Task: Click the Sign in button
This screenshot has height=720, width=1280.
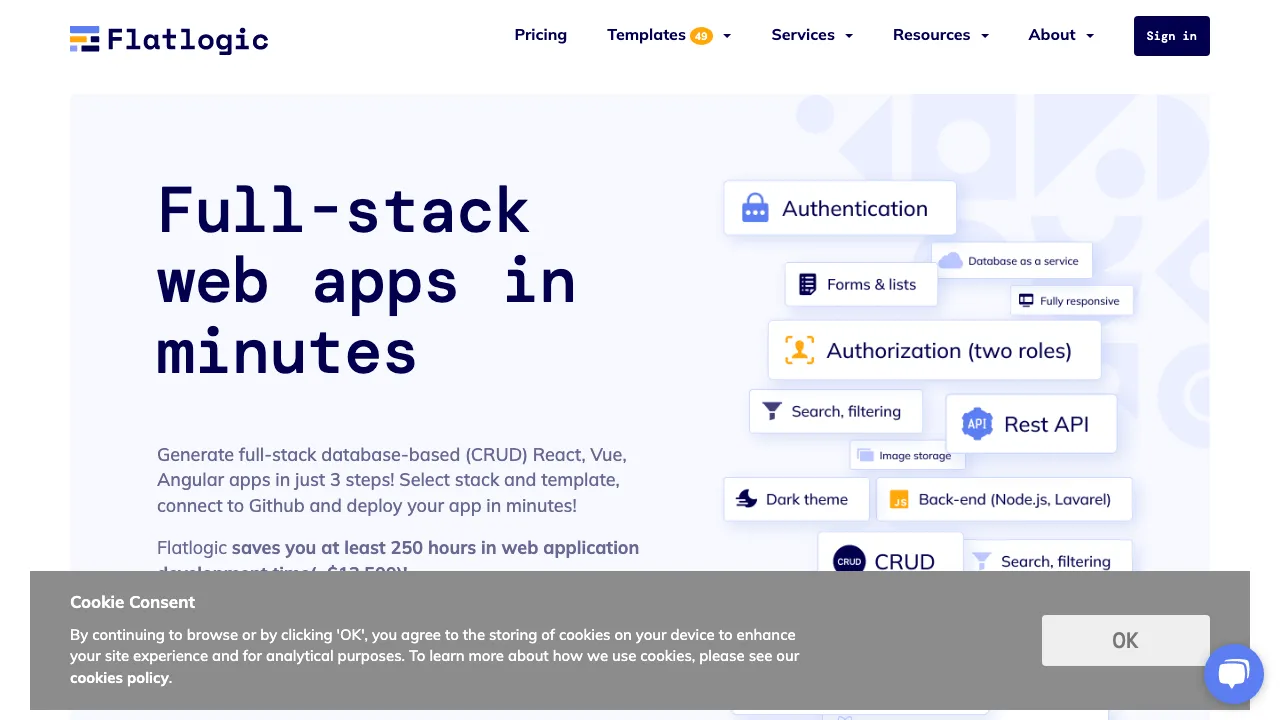Action: click(x=1172, y=36)
